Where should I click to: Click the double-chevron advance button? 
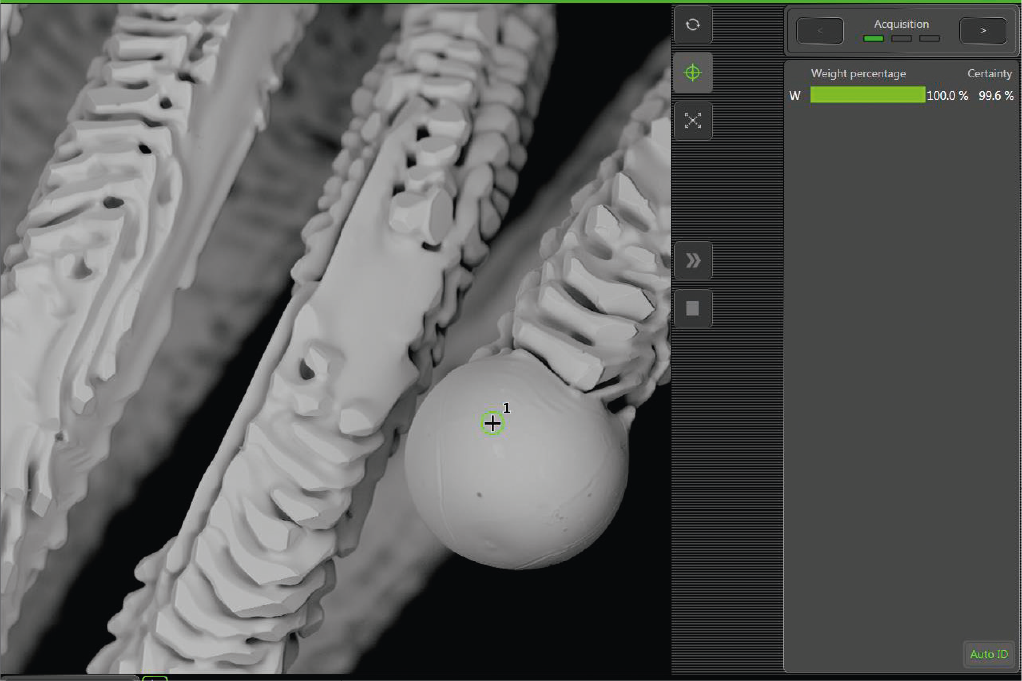tap(692, 261)
